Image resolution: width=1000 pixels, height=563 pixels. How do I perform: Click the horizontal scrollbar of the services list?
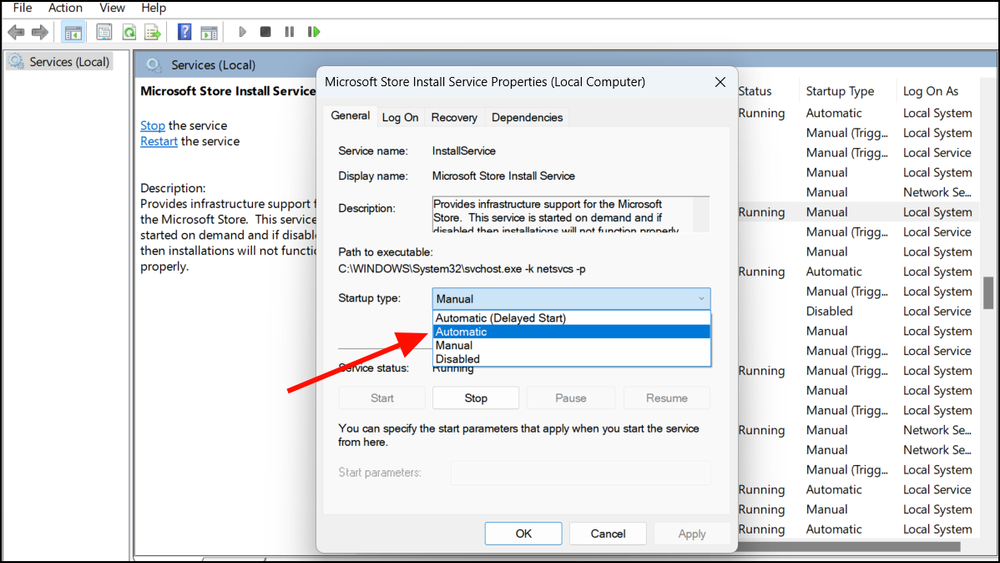(x=849, y=546)
